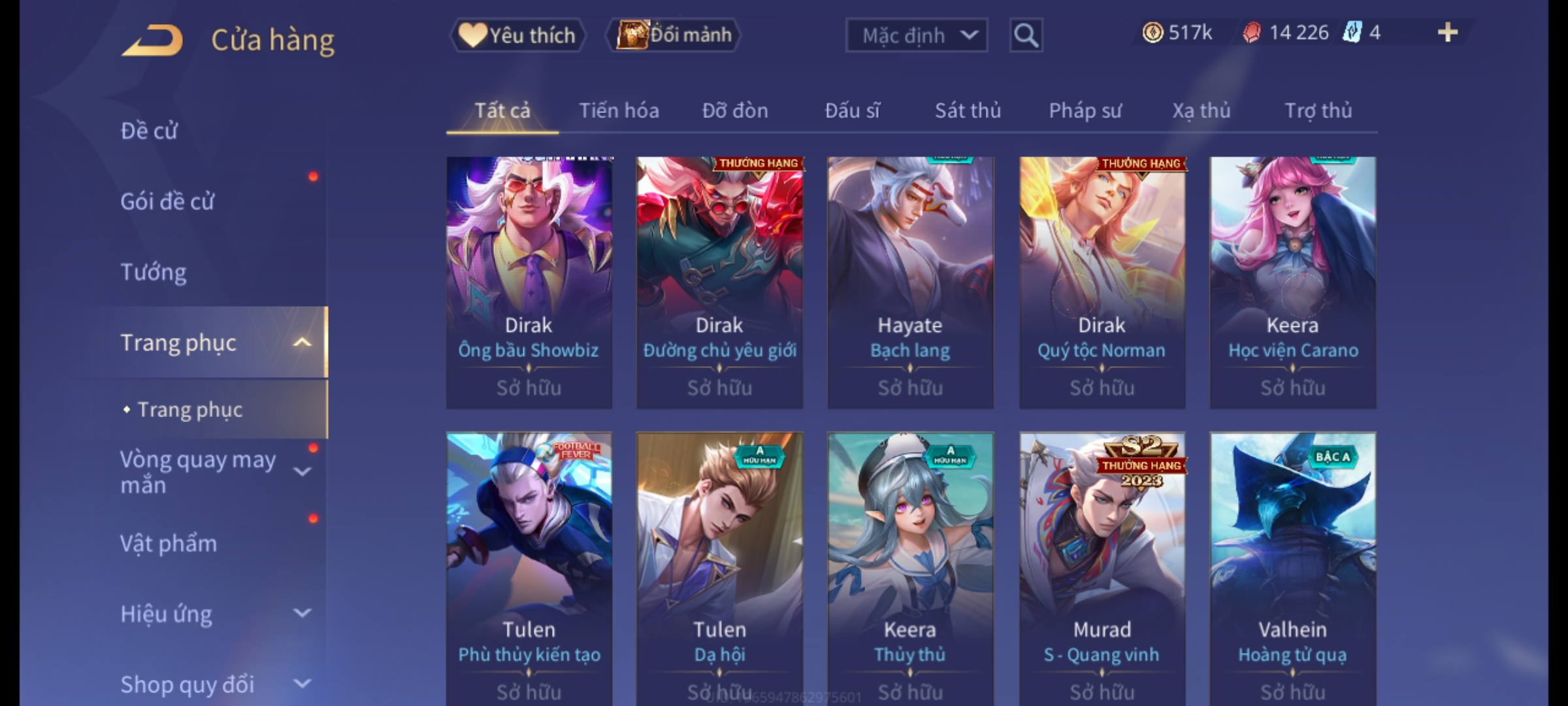This screenshot has width=1568, height=706.
Task: Expand the Shop quy đổi section
Action: pos(302,684)
